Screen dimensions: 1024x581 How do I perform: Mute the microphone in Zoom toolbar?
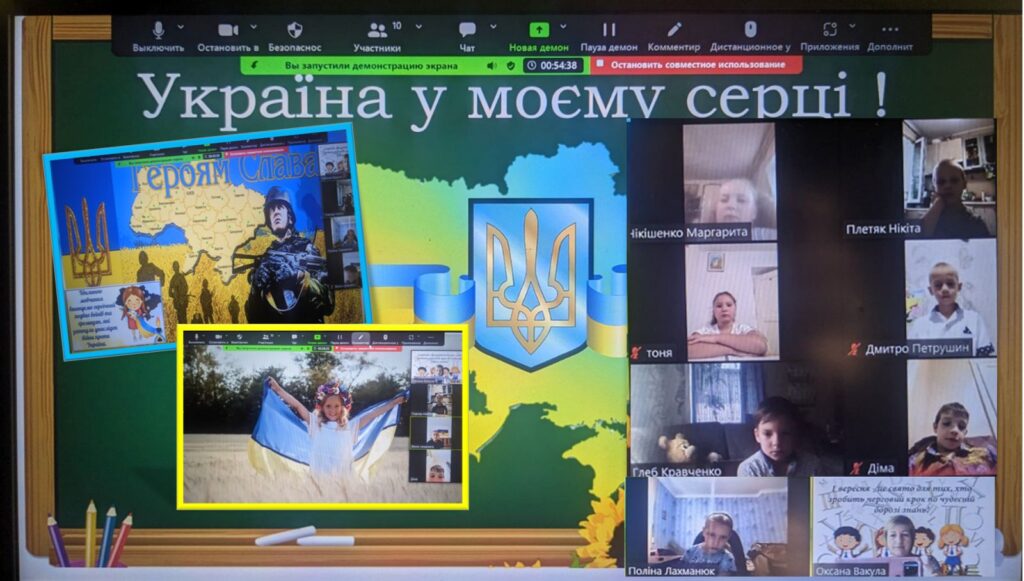[158, 36]
